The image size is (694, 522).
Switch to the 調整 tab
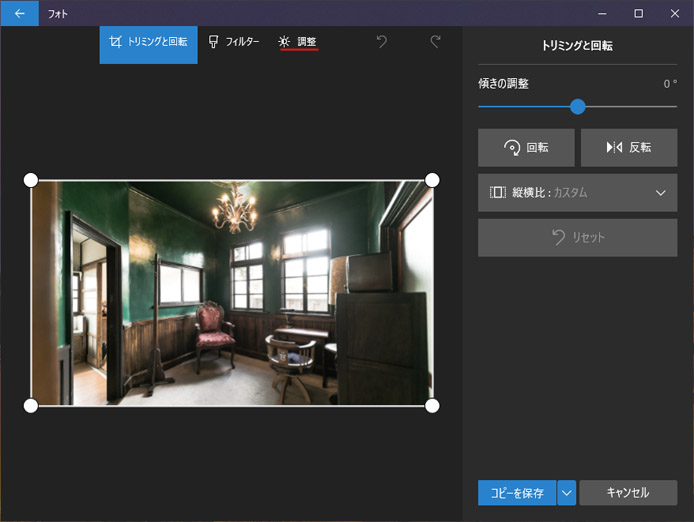click(x=298, y=42)
